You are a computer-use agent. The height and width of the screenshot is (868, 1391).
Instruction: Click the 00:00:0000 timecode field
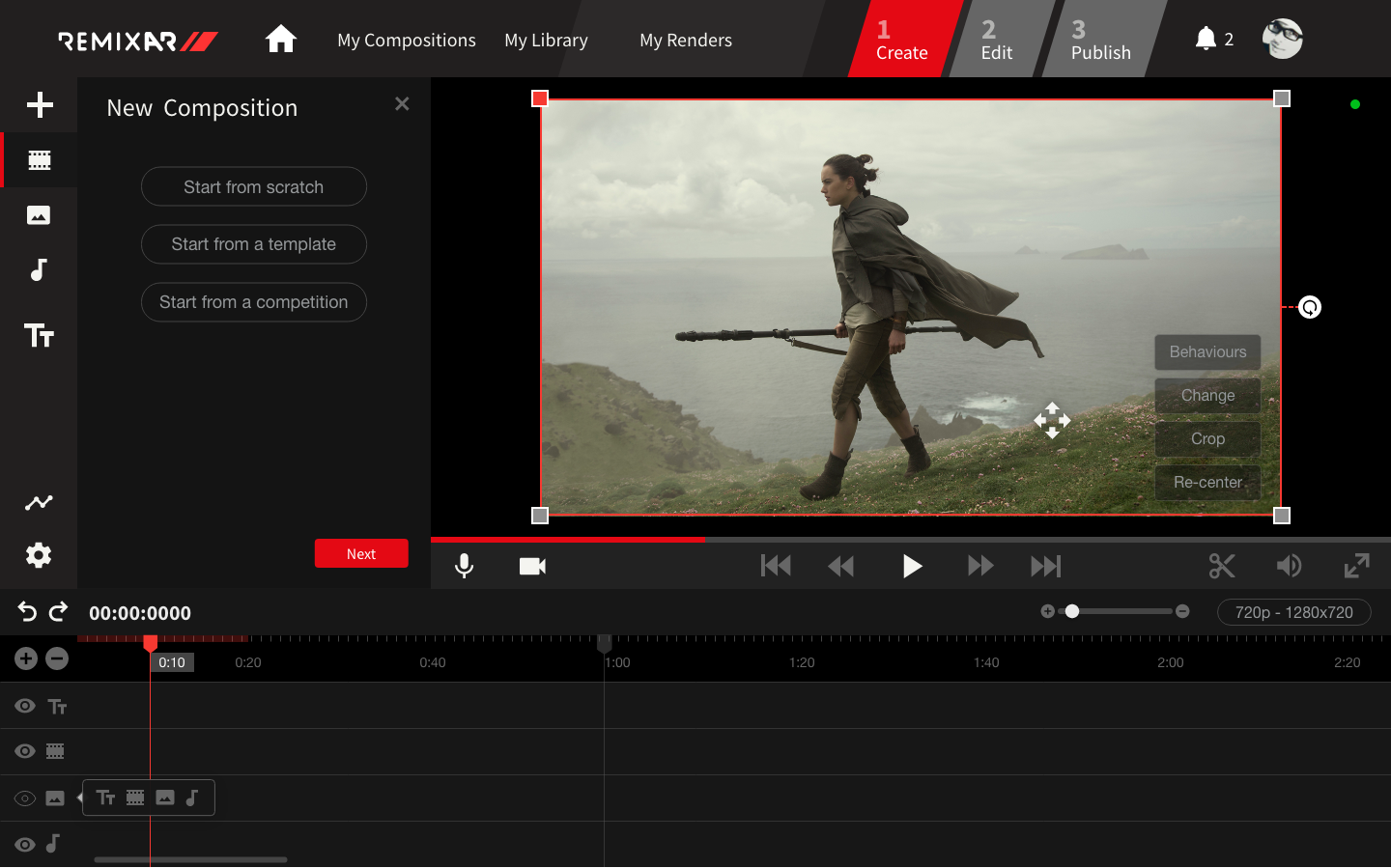pos(140,612)
